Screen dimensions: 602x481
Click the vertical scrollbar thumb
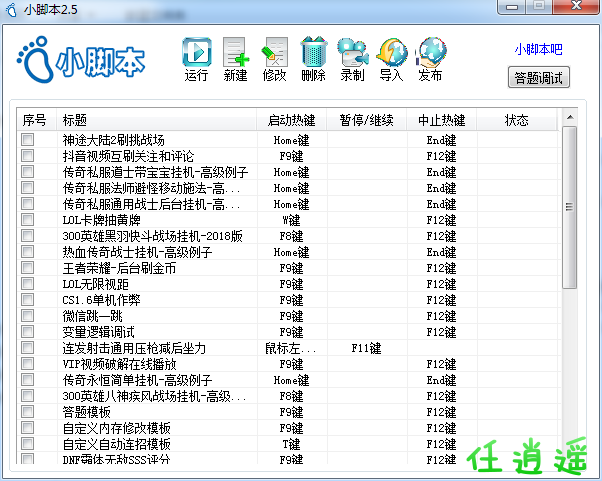(570, 207)
